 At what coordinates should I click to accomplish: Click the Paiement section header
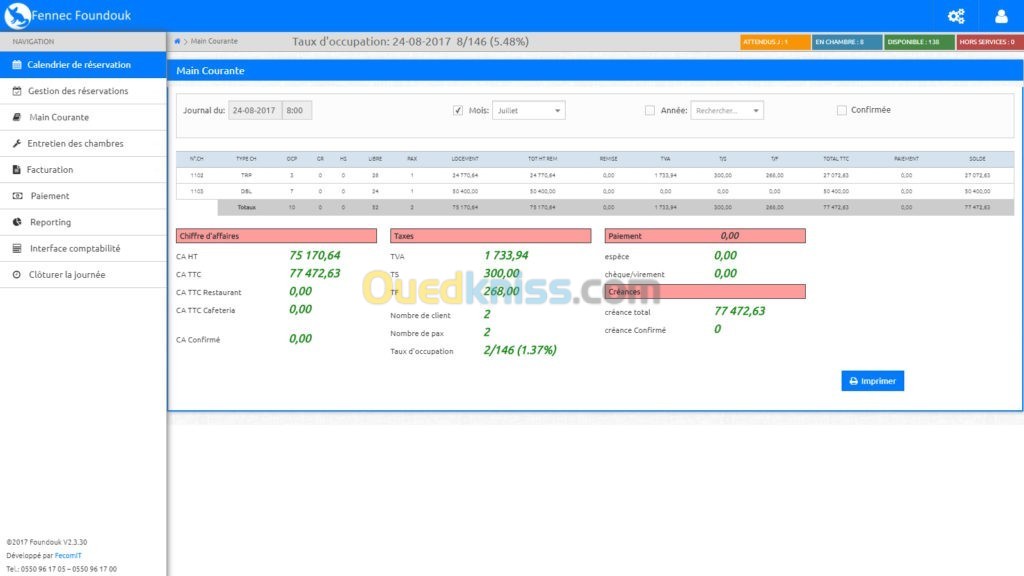pos(705,236)
